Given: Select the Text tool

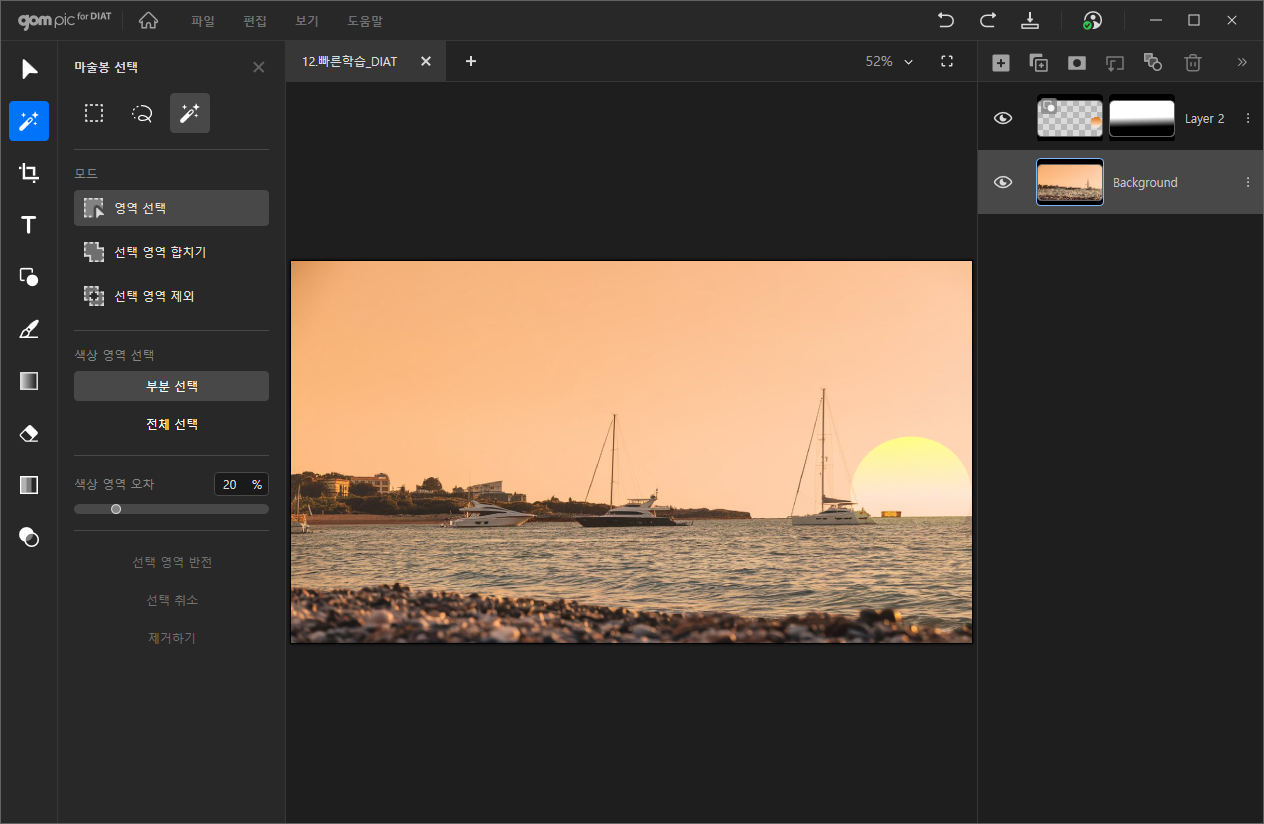Looking at the screenshot, I should click(x=29, y=225).
